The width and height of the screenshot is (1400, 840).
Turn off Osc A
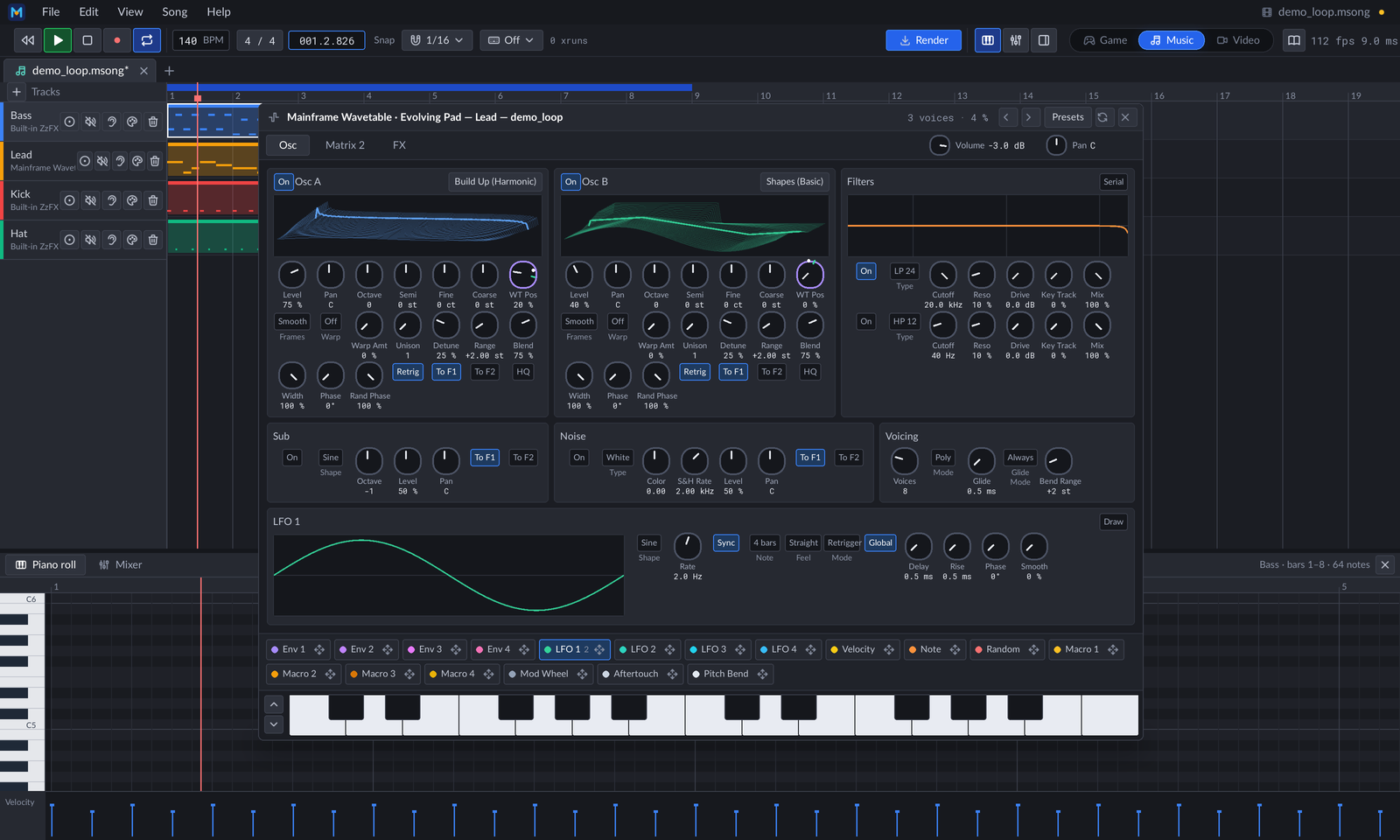(283, 182)
